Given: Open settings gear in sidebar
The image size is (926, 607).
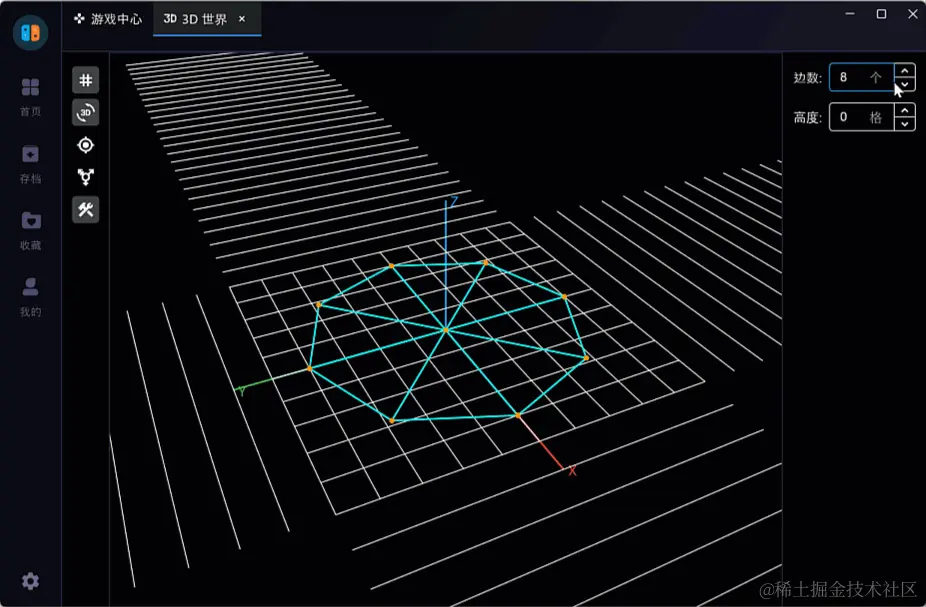Looking at the screenshot, I should pyautogui.click(x=31, y=581).
